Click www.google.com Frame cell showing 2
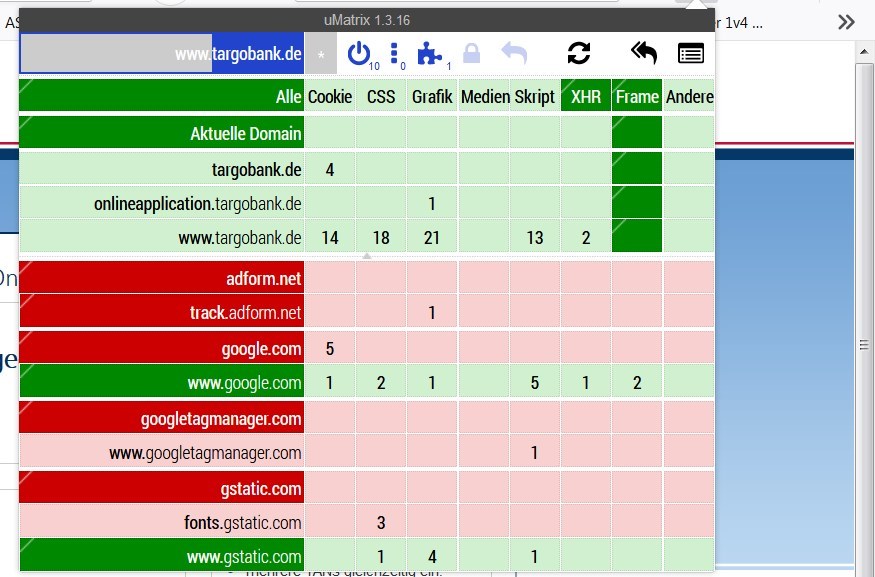 pyautogui.click(x=637, y=382)
